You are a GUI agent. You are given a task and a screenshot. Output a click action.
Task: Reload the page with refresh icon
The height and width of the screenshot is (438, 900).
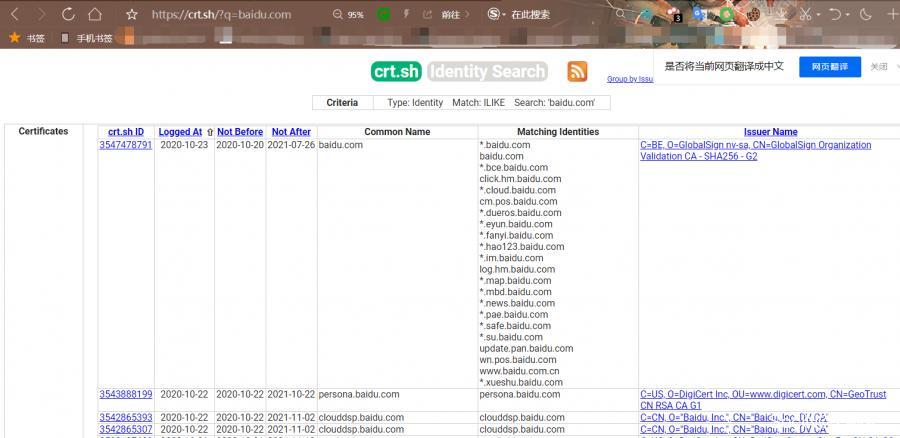pyautogui.click(x=68, y=15)
